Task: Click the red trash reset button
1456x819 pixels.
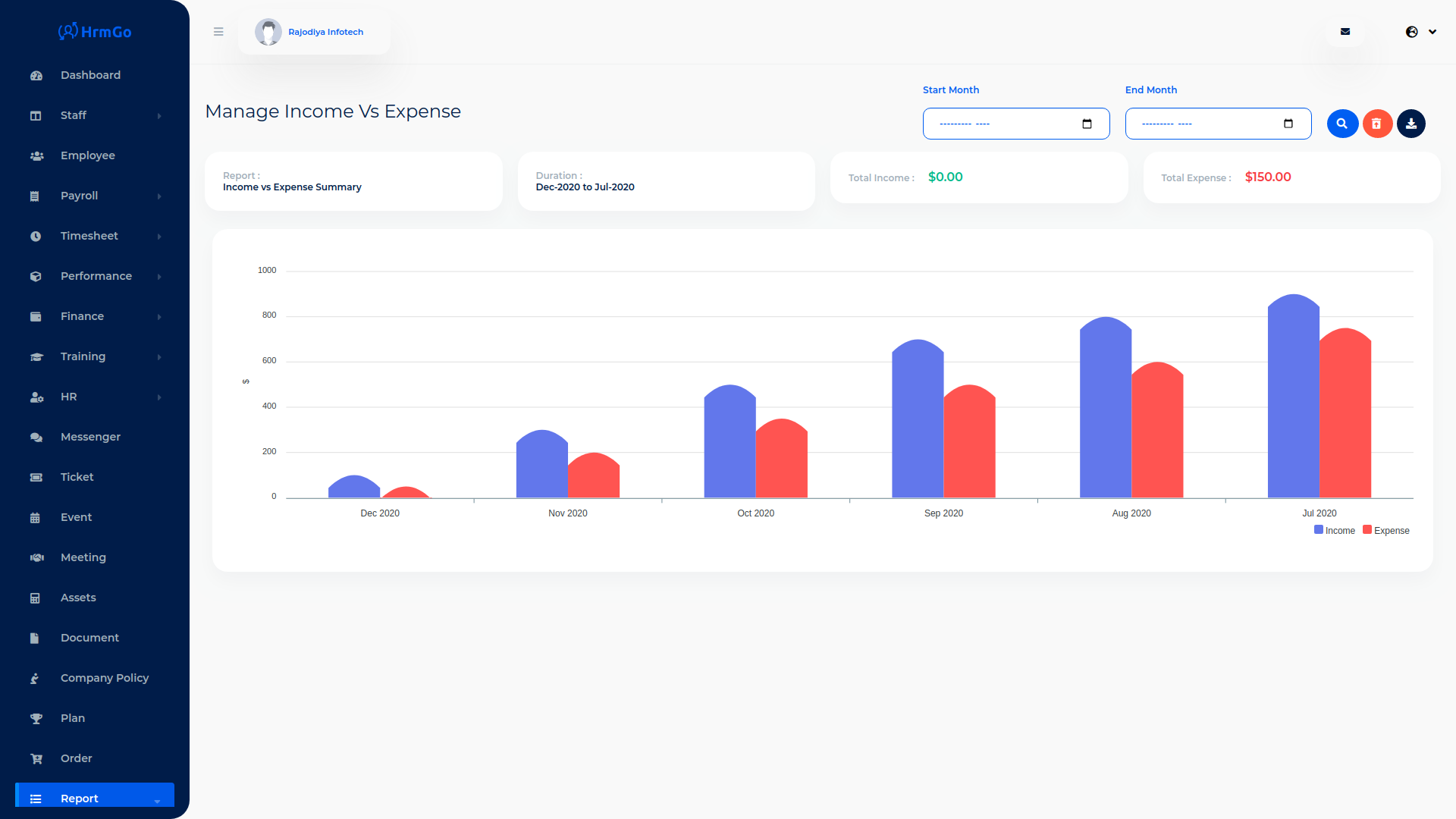Action: [1376, 124]
